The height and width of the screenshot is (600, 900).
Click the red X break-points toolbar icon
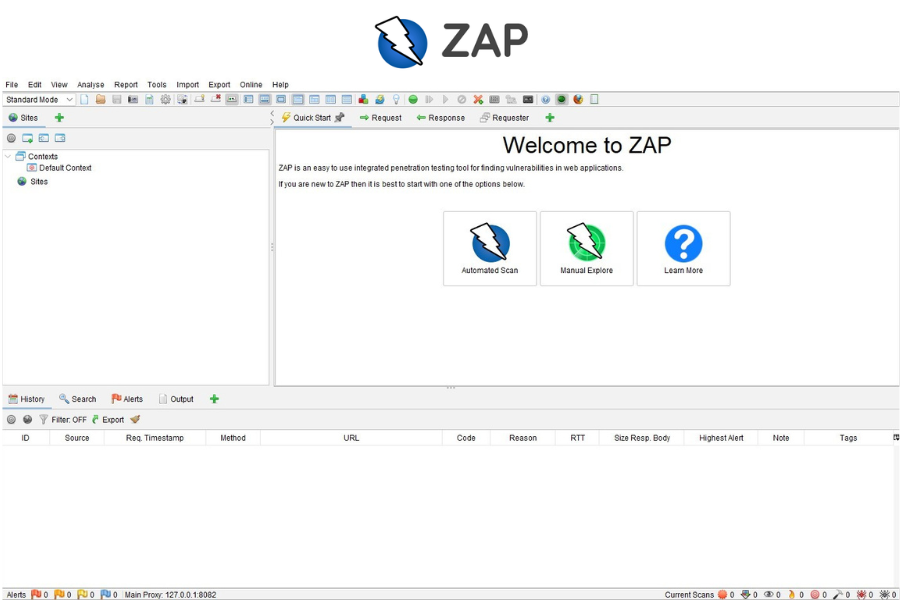(x=478, y=99)
